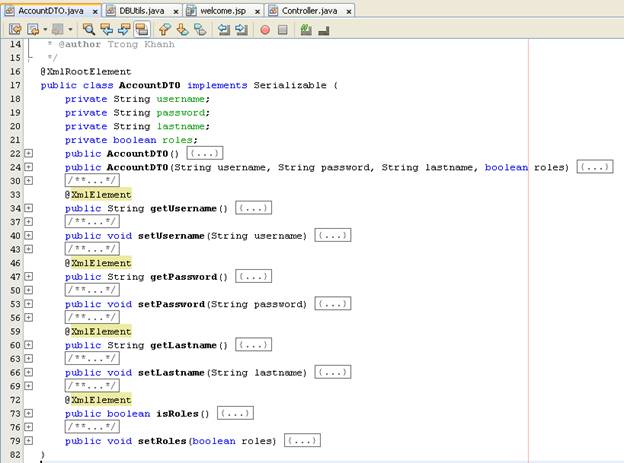The width and height of the screenshot is (624, 463).
Task: Expand the isRoles fold at line 73
Action: 28,413
